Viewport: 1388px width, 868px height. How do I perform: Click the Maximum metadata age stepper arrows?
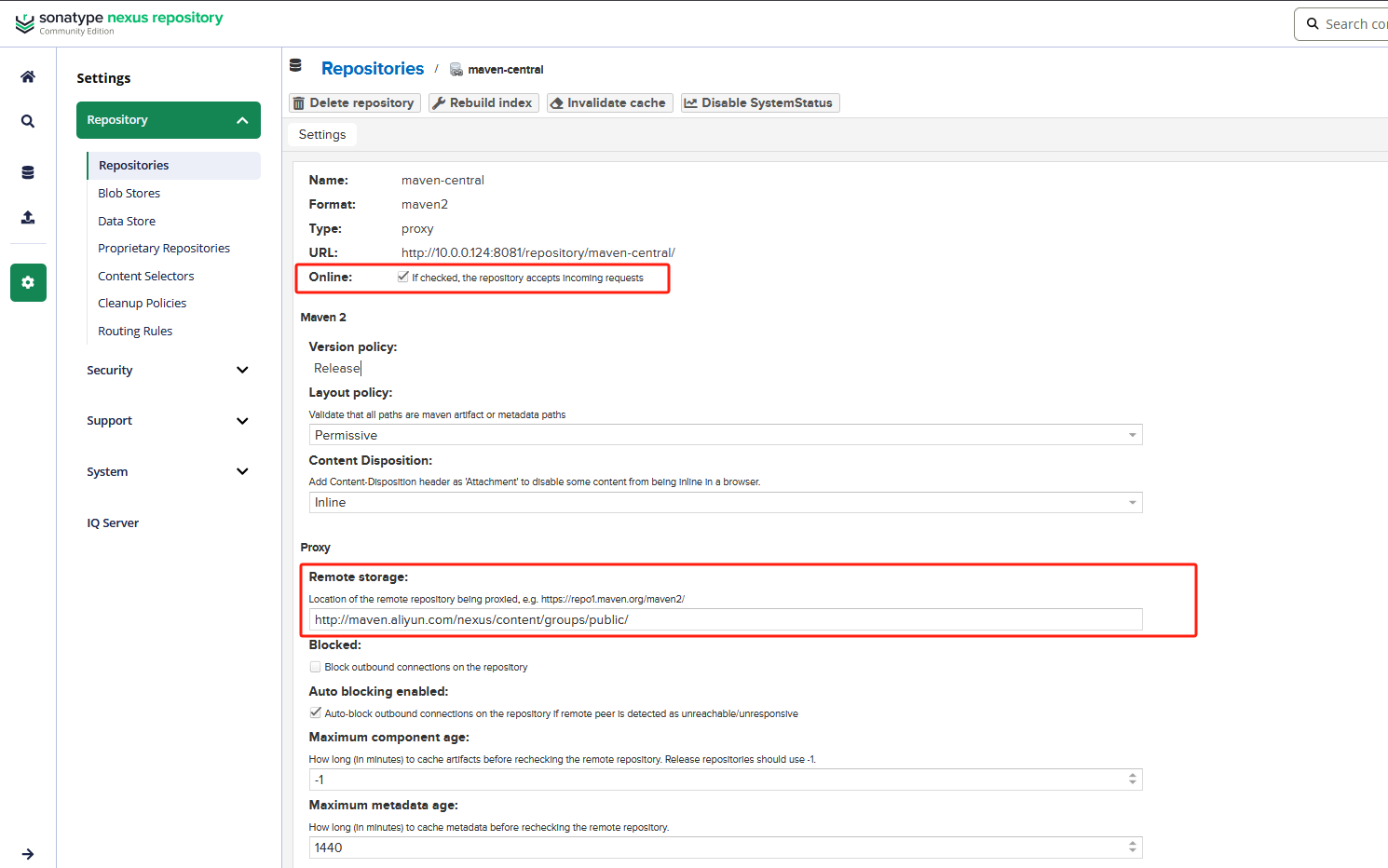(1133, 848)
